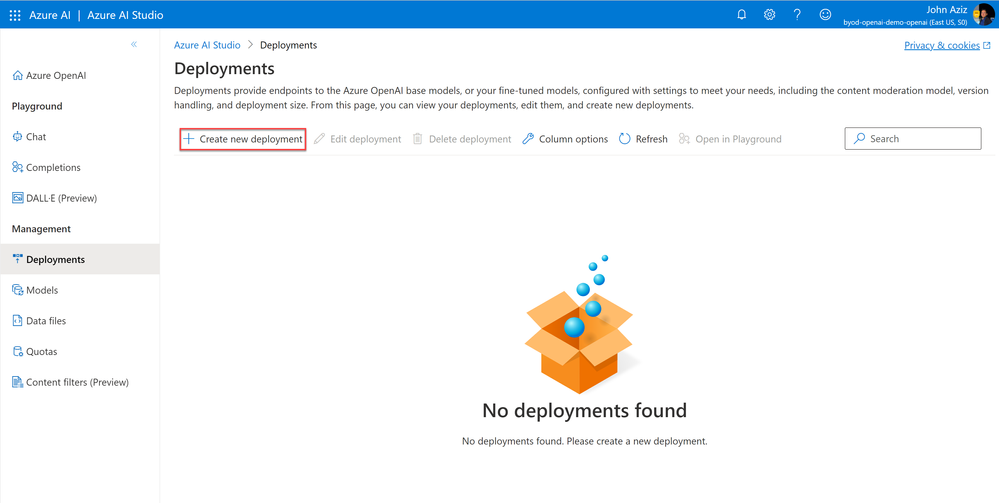The height and width of the screenshot is (503, 999).
Task: Click the John Aziz account name
Action: 947,10
